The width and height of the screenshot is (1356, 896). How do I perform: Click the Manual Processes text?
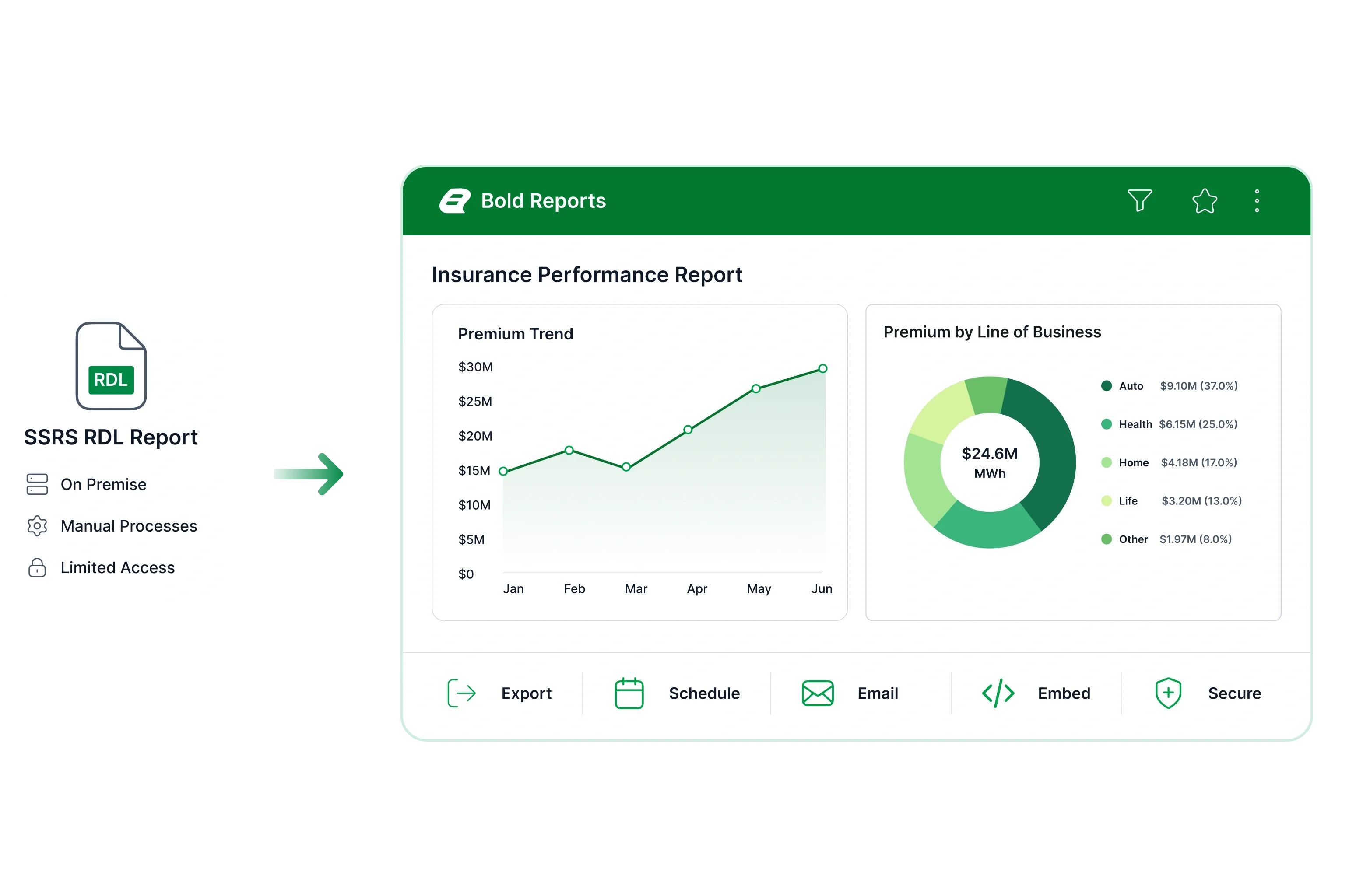coord(129,526)
